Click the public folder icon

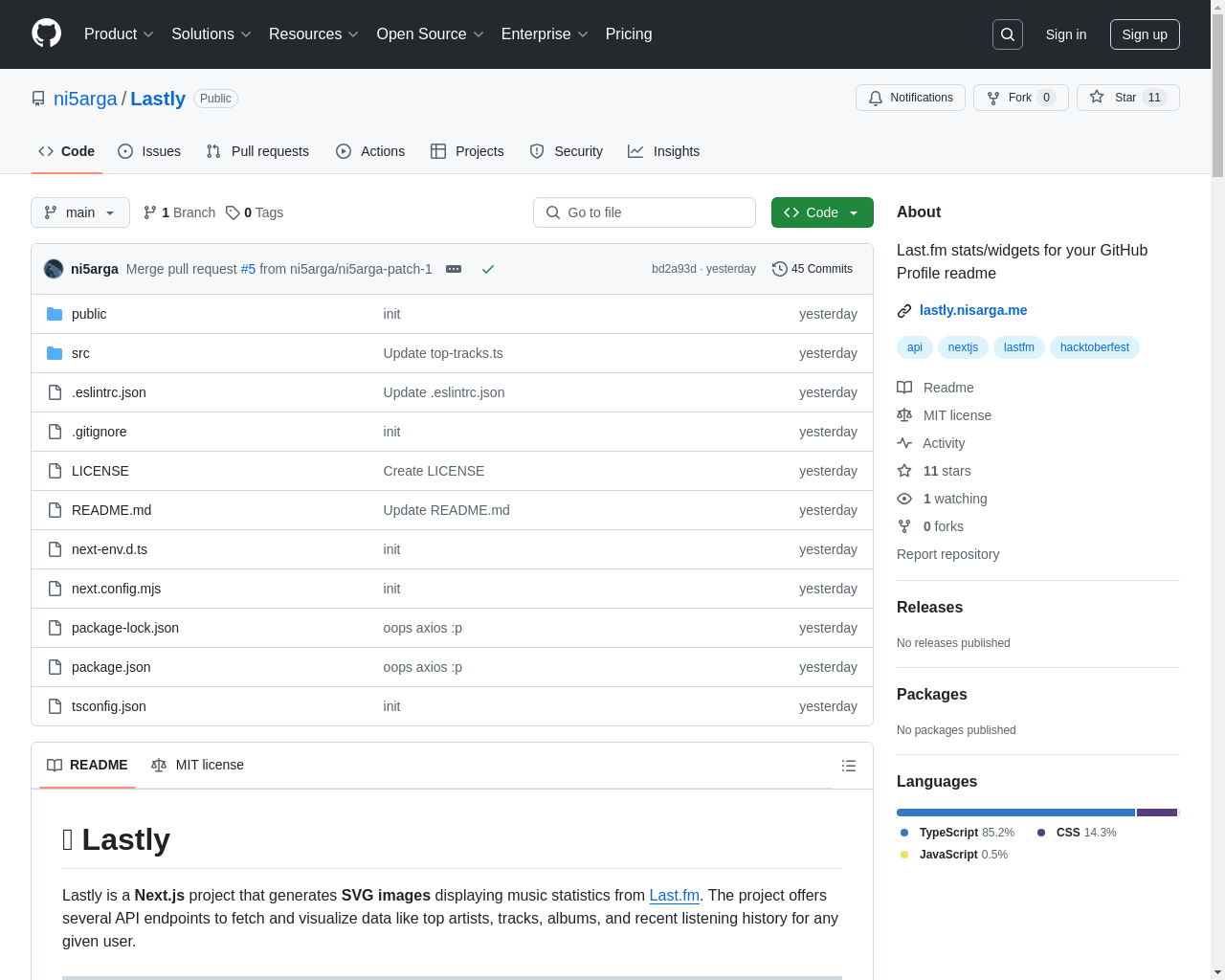pos(55,314)
